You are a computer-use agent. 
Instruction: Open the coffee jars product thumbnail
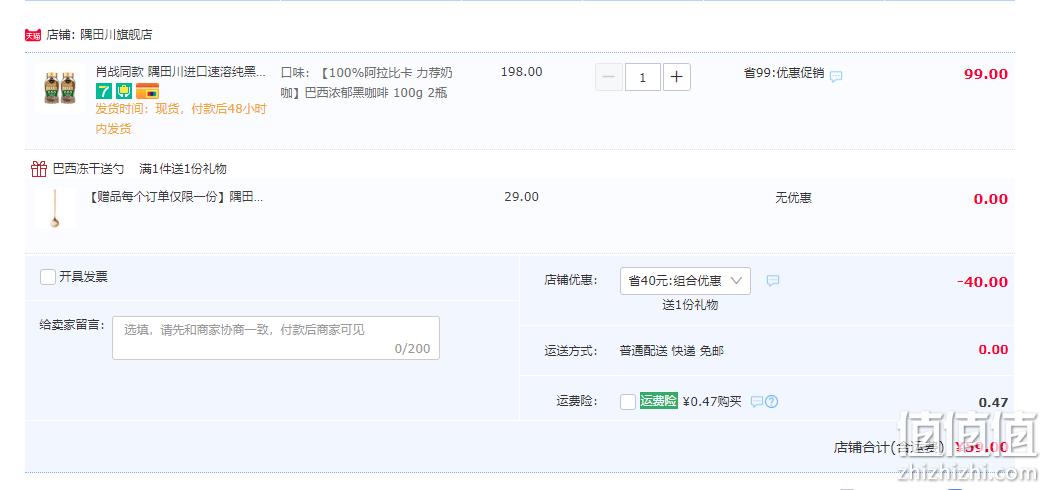(x=59, y=87)
